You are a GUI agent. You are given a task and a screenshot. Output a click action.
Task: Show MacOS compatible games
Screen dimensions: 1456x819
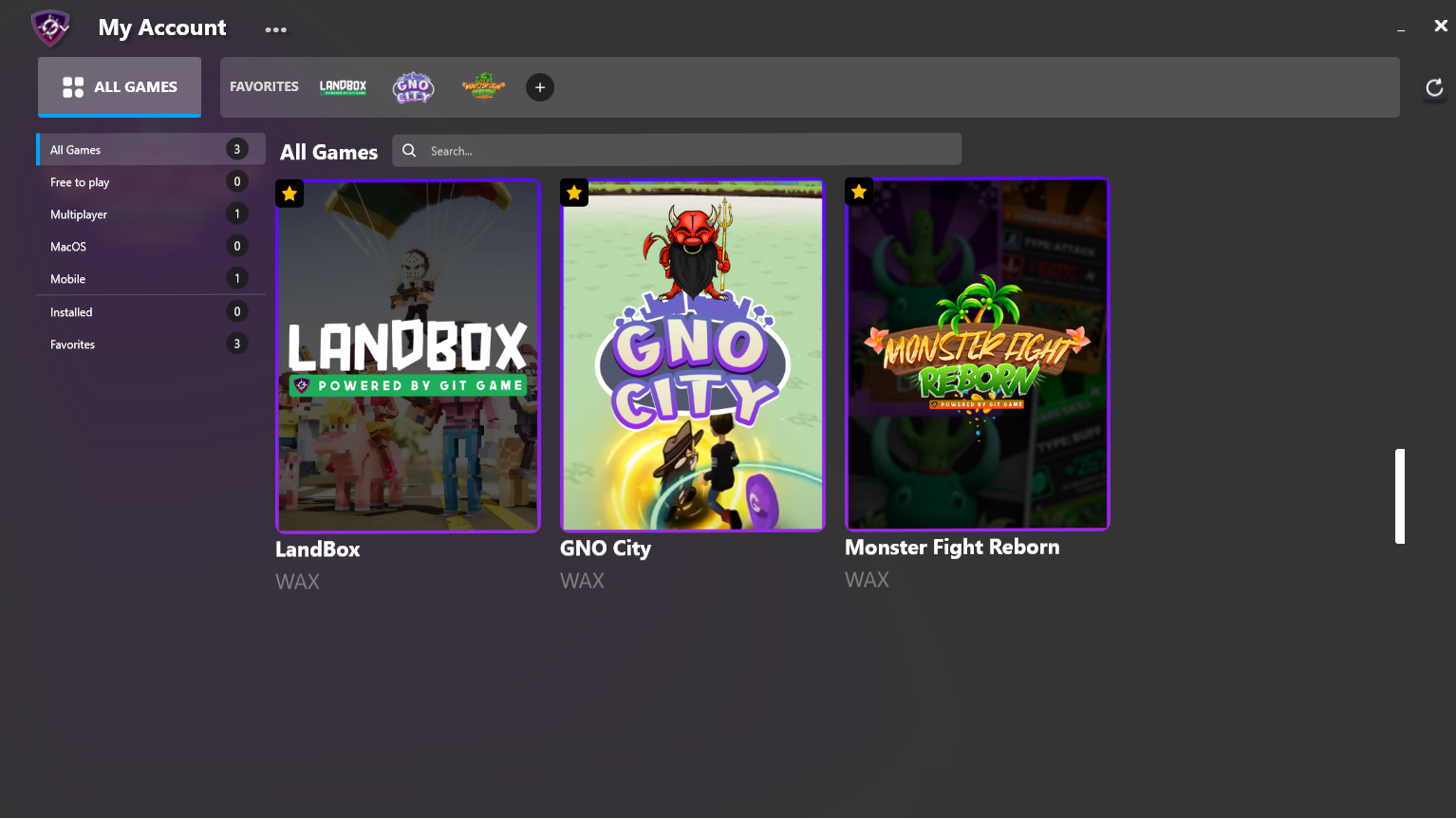pos(68,247)
